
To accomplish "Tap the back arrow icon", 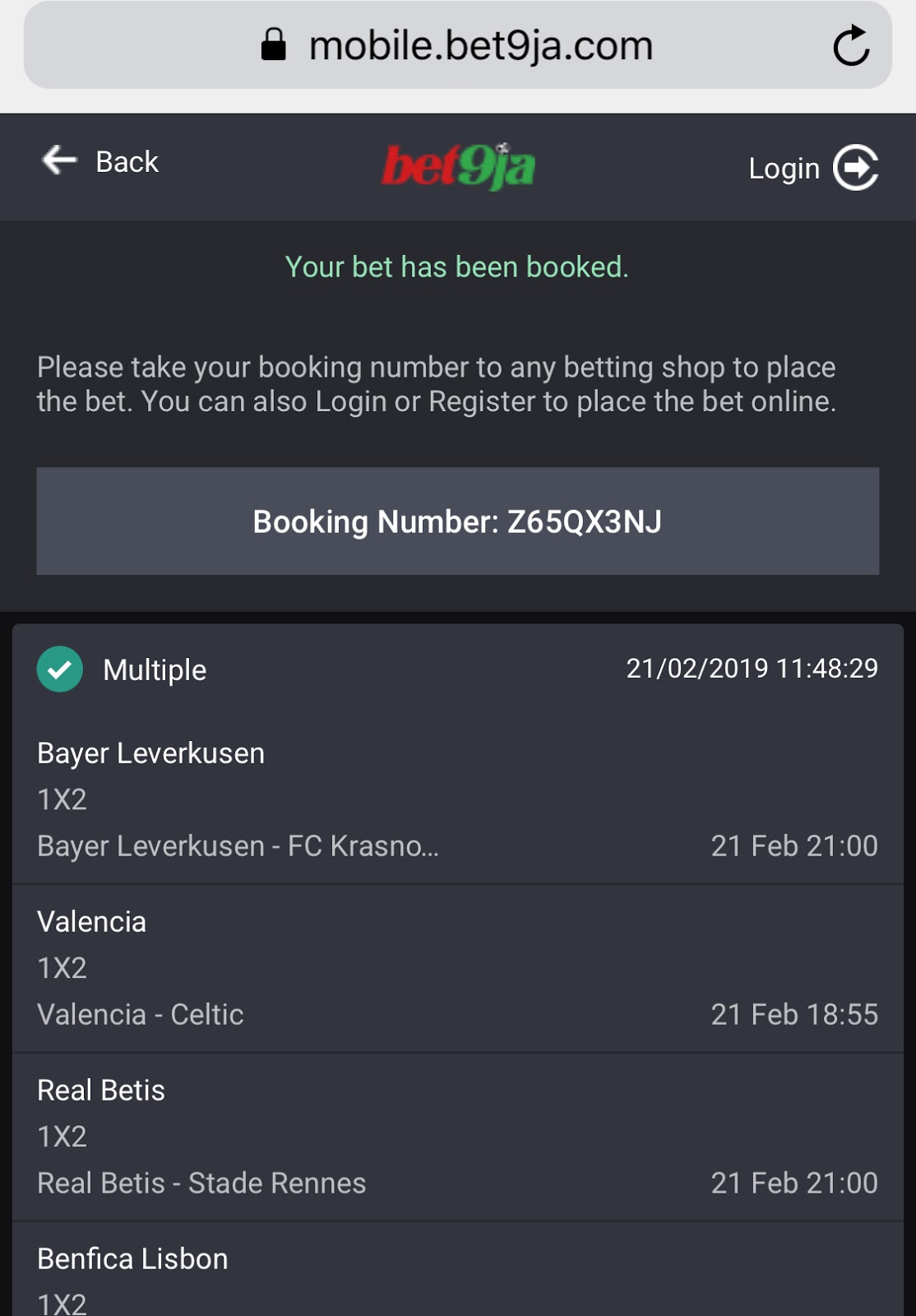I will pos(59,160).
